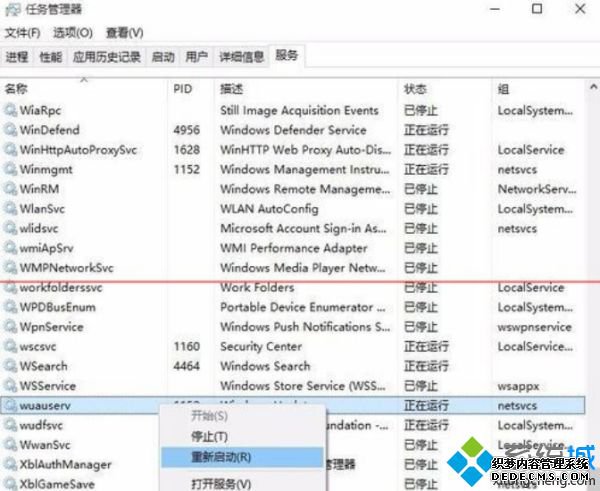600x491 pixels.
Task: Open the 查看(V) menu
Action: point(124,33)
